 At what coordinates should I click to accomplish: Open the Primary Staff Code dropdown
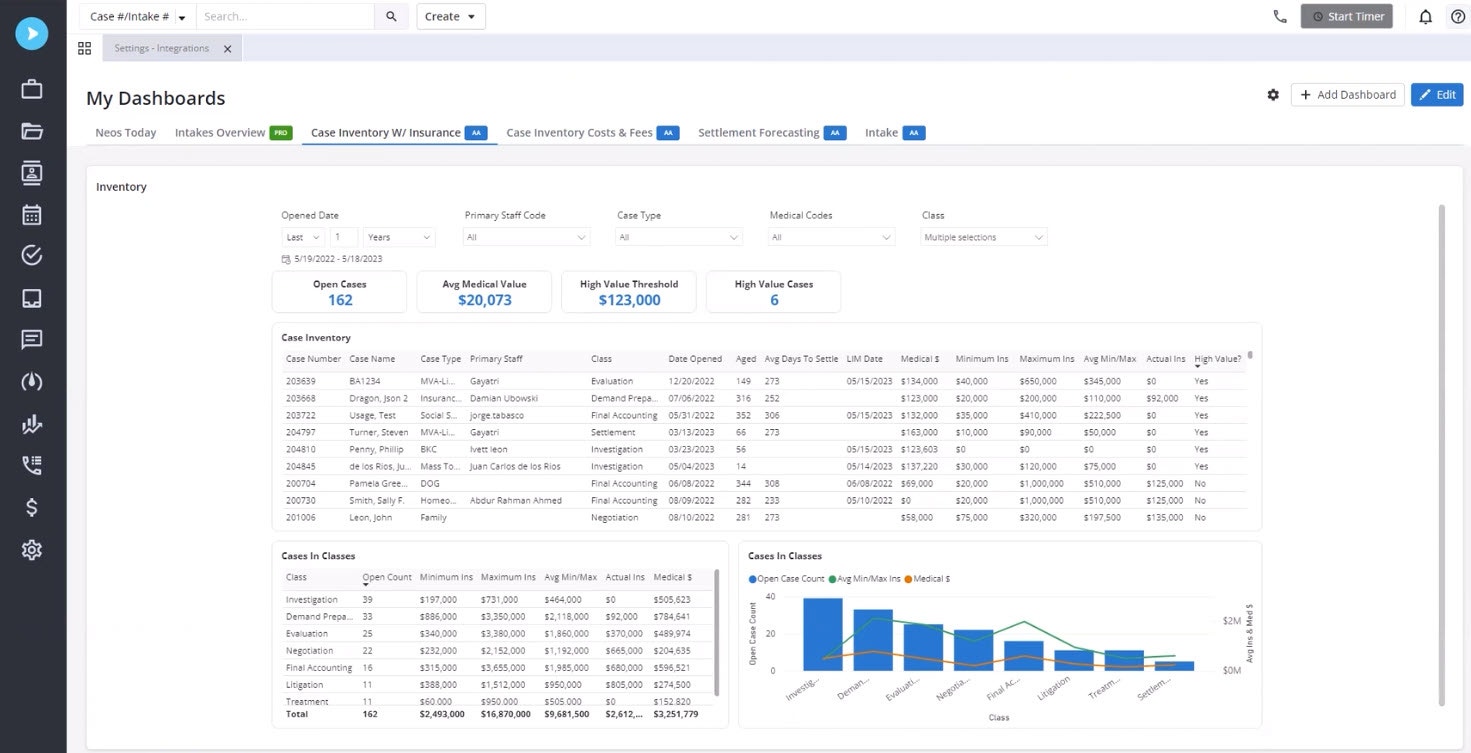click(x=527, y=238)
